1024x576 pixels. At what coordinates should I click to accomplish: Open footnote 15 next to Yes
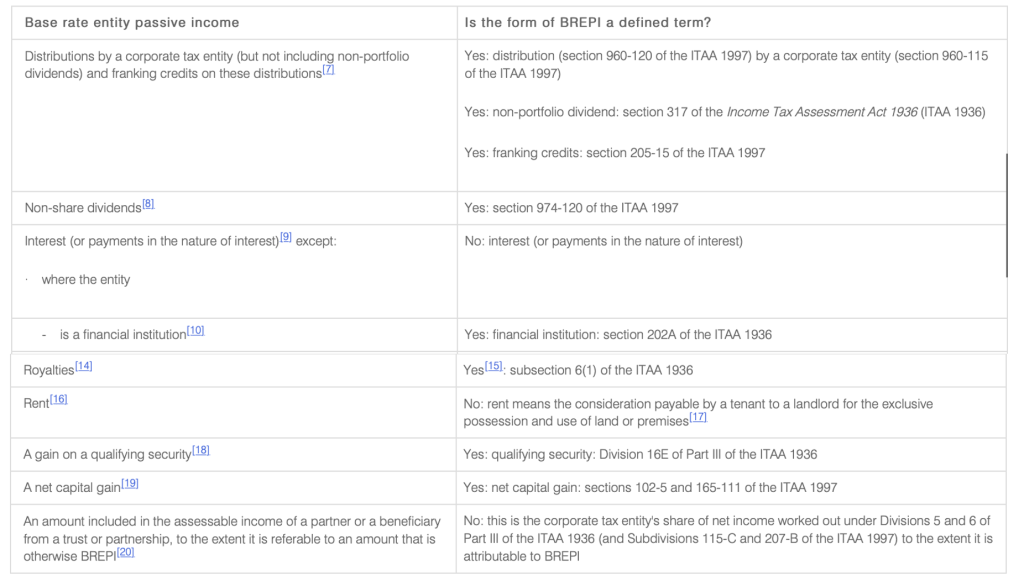tap(493, 367)
